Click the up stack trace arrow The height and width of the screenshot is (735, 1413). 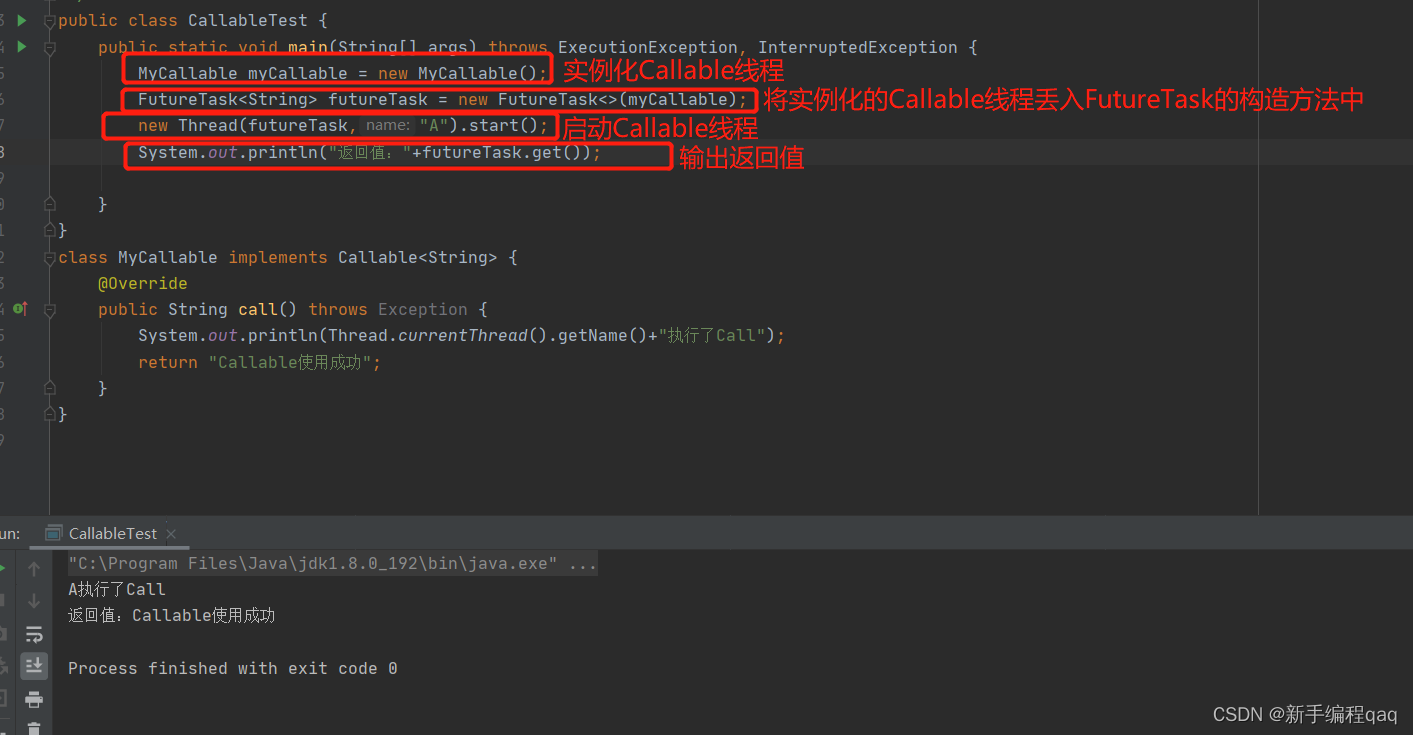pos(34,568)
